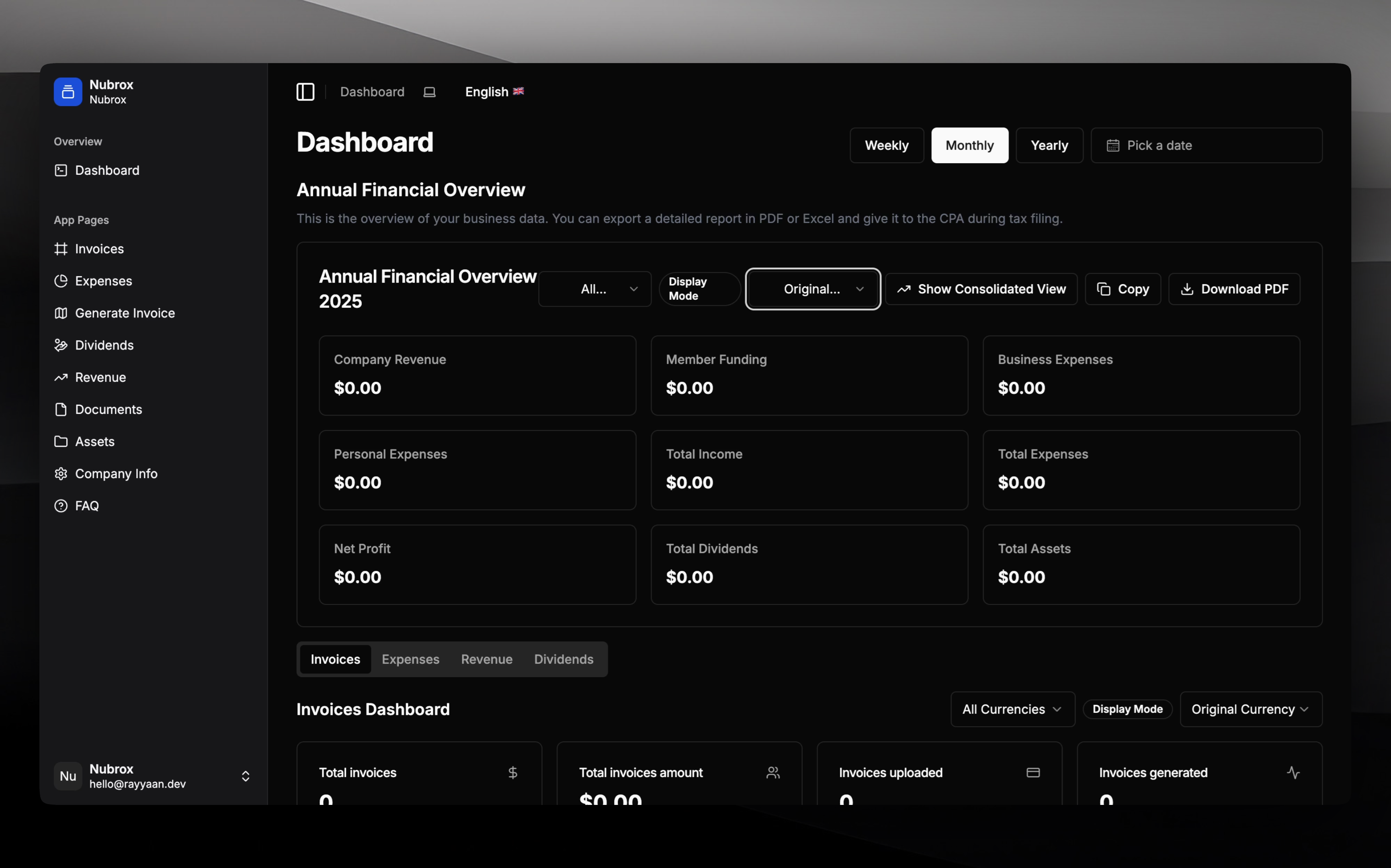Select the Monthly period toggle
Viewport: 1391px width, 868px height.
click(x=969, y=145)
